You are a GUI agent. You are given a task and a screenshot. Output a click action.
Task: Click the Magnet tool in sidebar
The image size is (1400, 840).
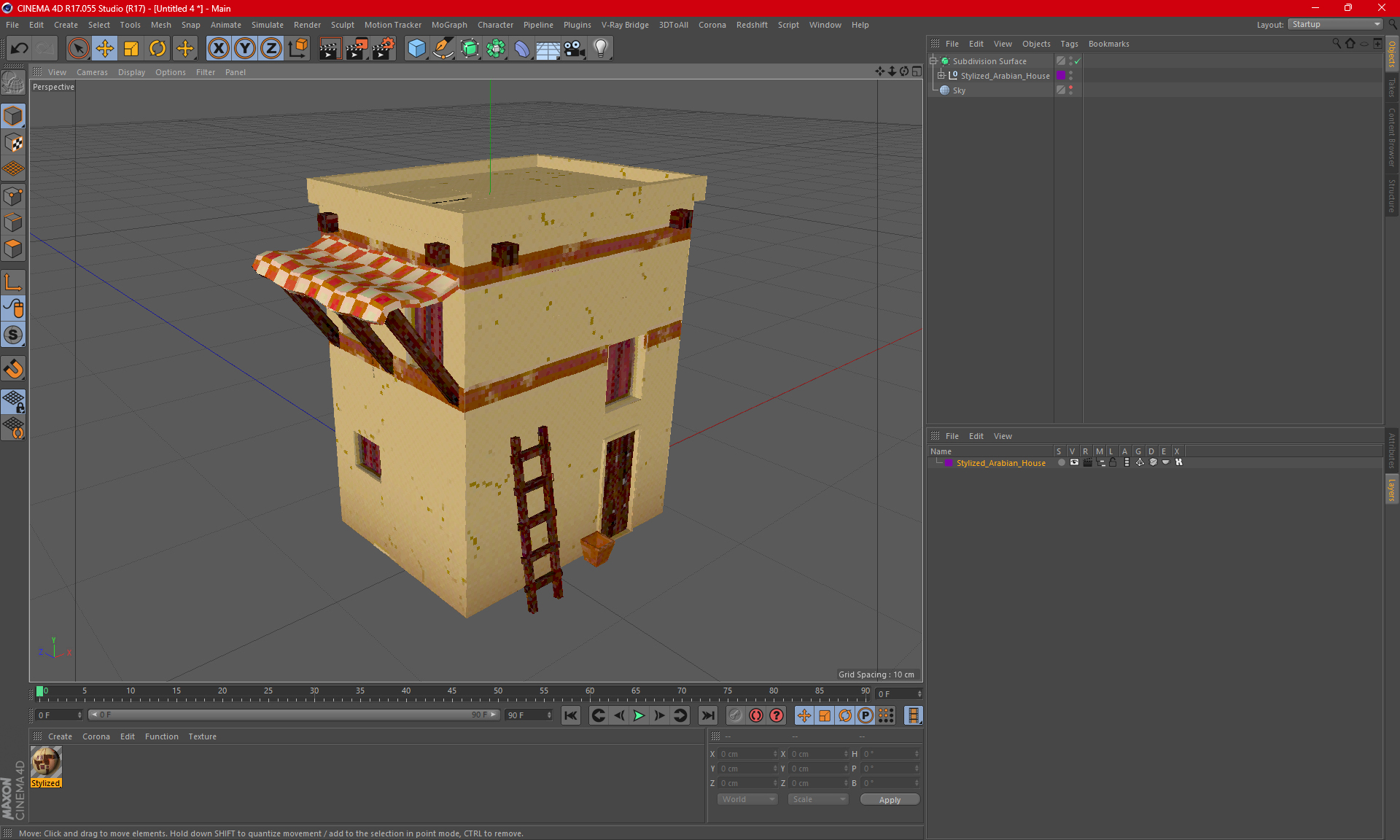point(15,368)
